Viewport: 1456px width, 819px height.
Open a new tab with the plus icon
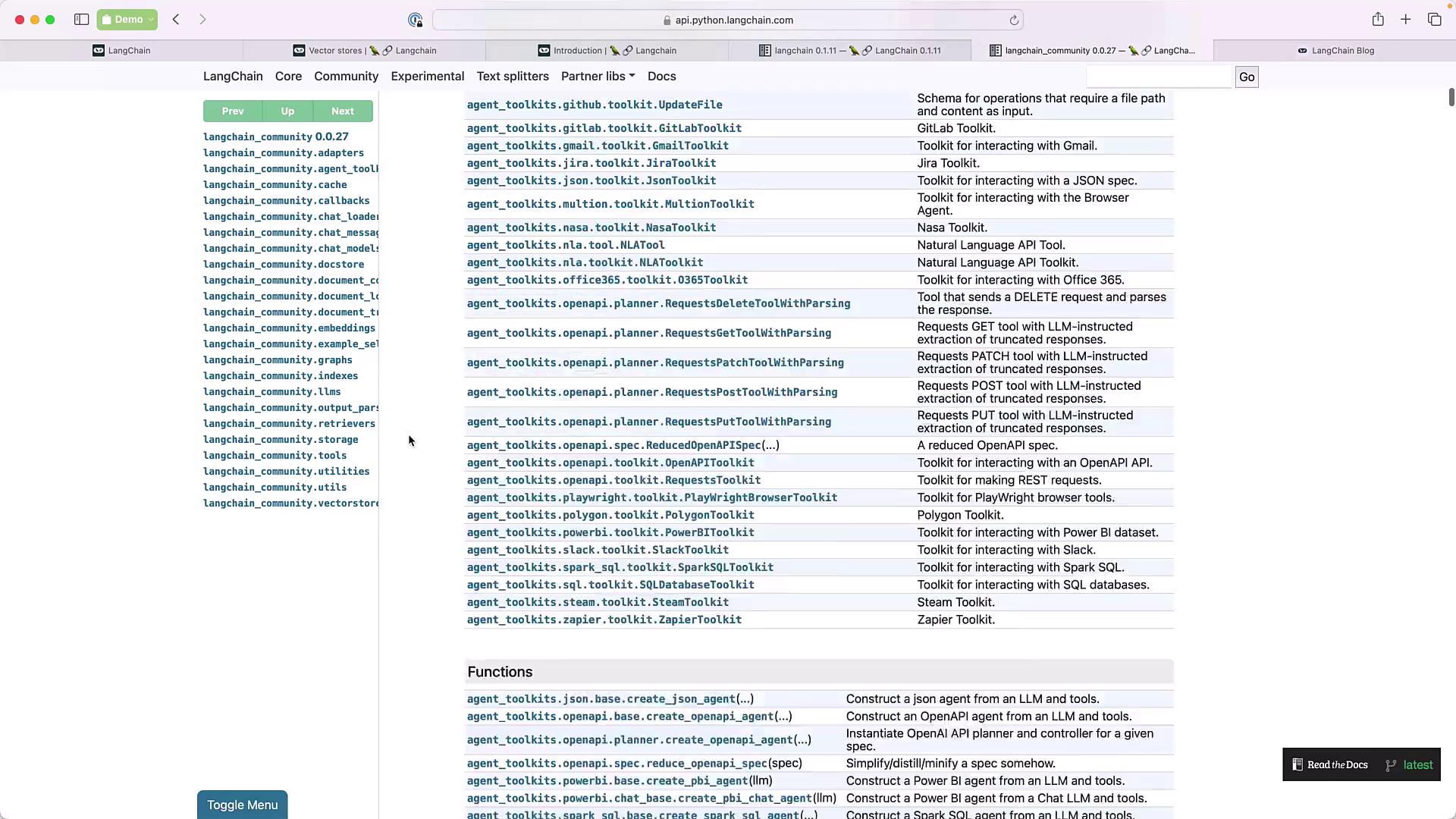(x=1406, y=20)
